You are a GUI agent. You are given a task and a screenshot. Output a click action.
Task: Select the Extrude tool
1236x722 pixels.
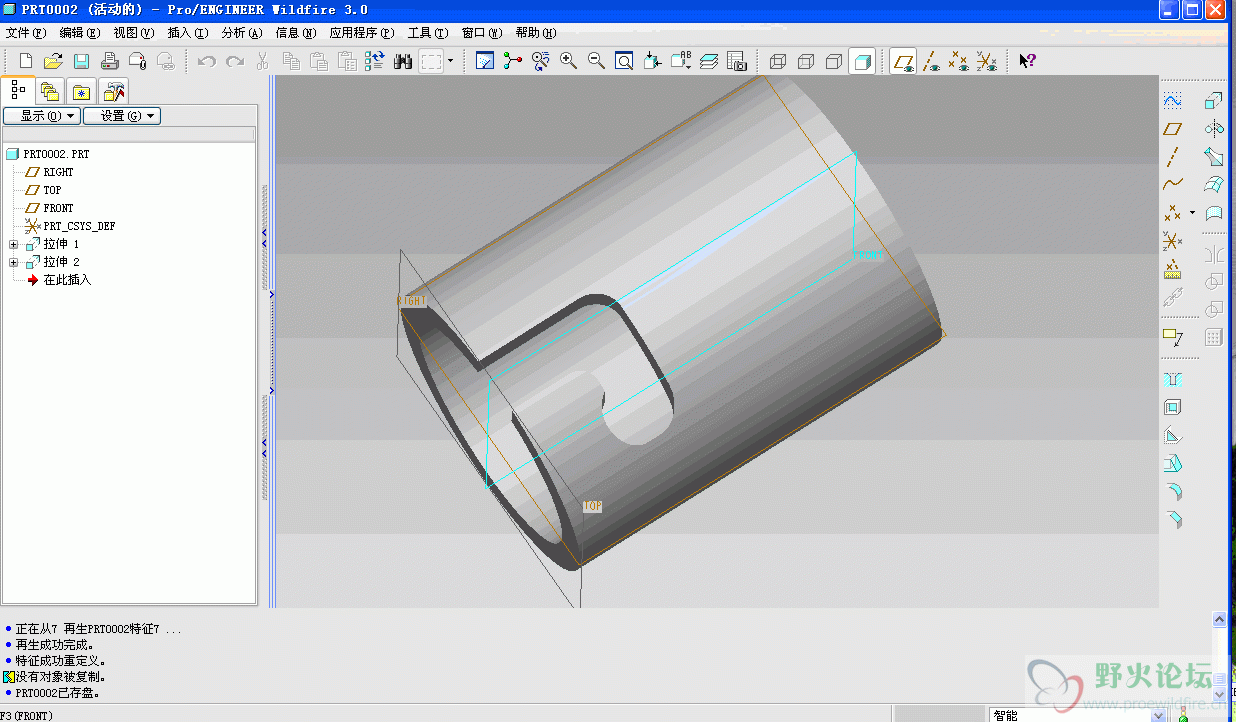pos(1214,101)
